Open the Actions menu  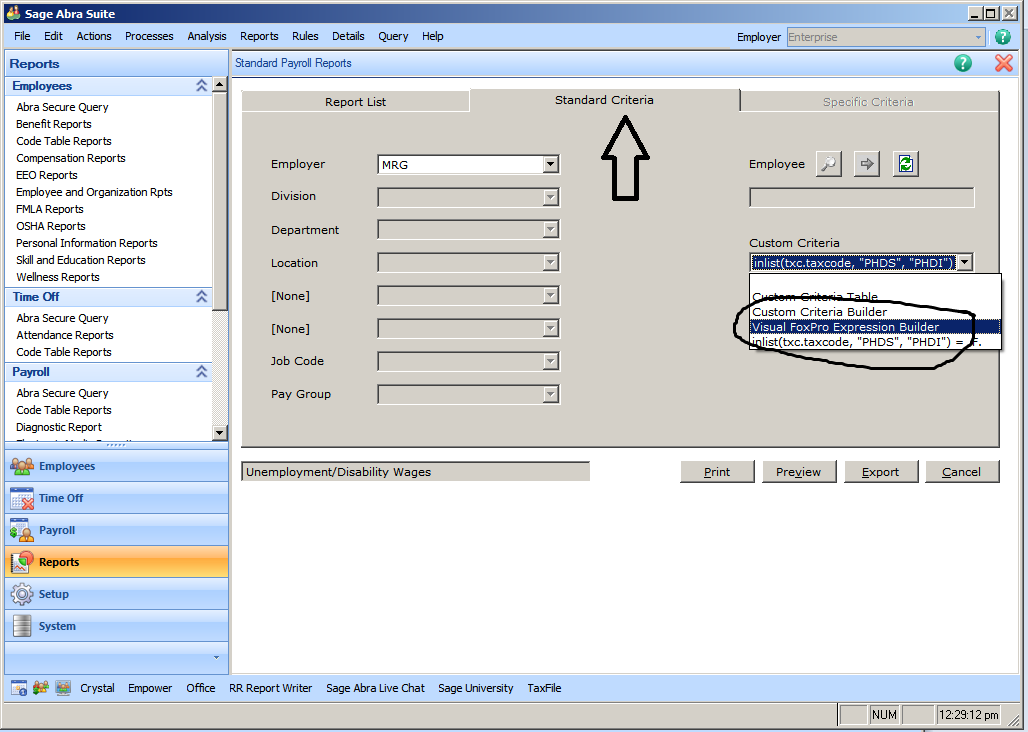pos(94,36)
